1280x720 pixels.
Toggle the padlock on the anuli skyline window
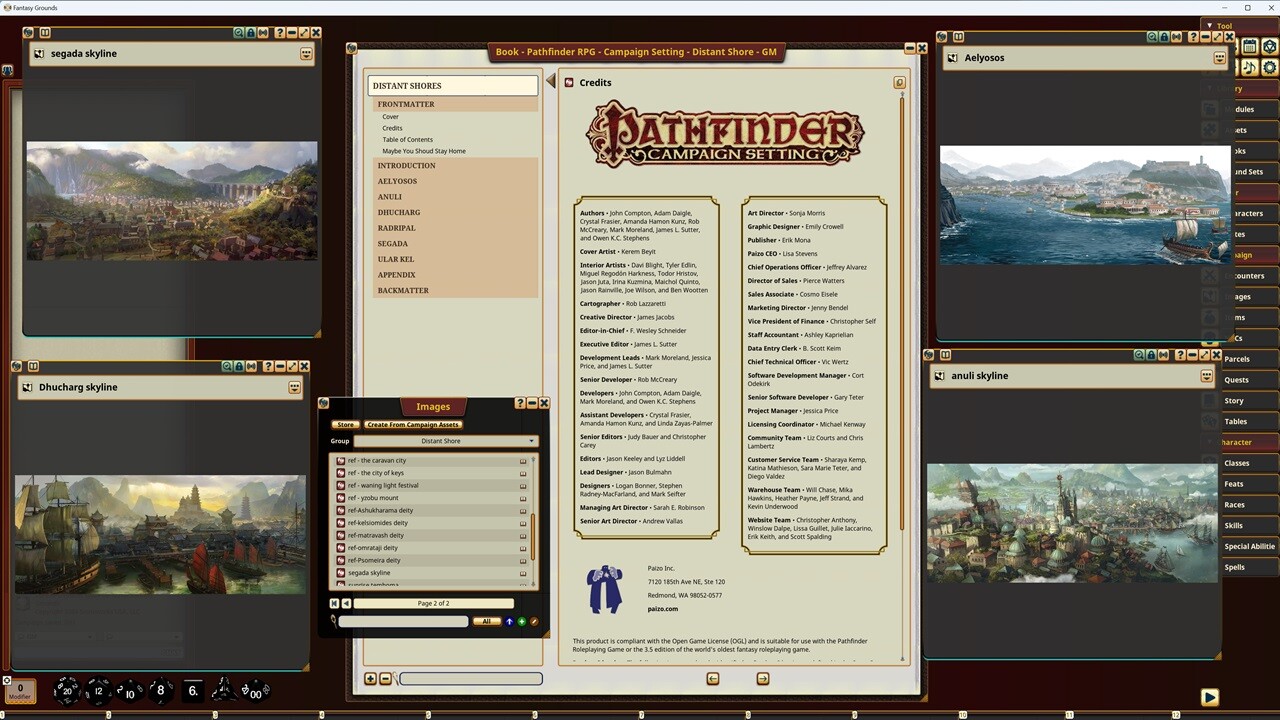tap(1150, 355)
